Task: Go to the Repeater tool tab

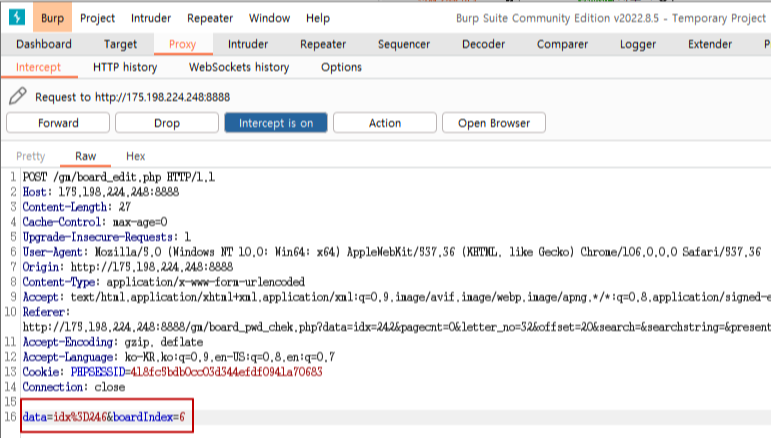Action: coord(323,44)
